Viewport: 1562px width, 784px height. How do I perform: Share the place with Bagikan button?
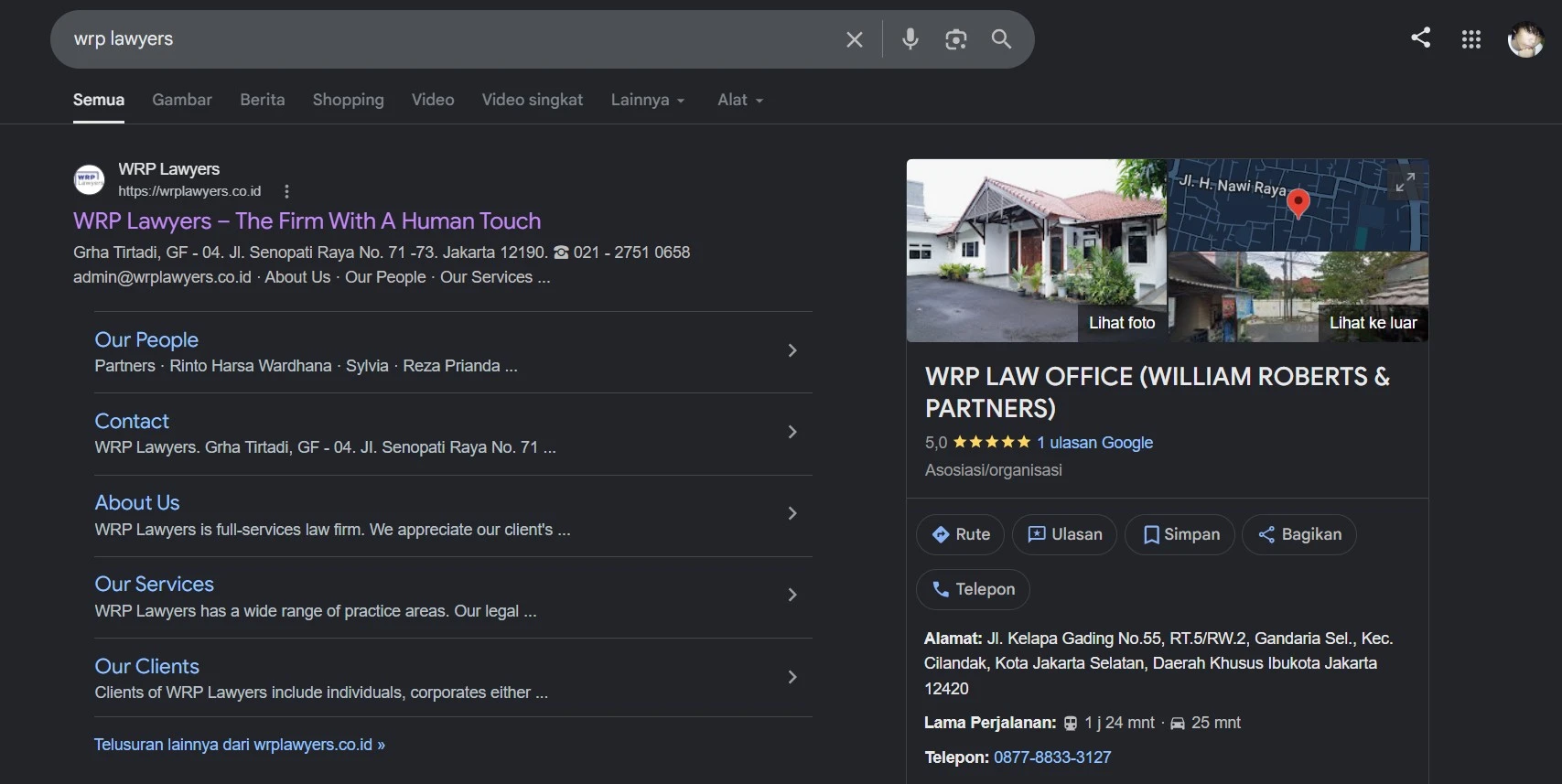pos(1299,534)
